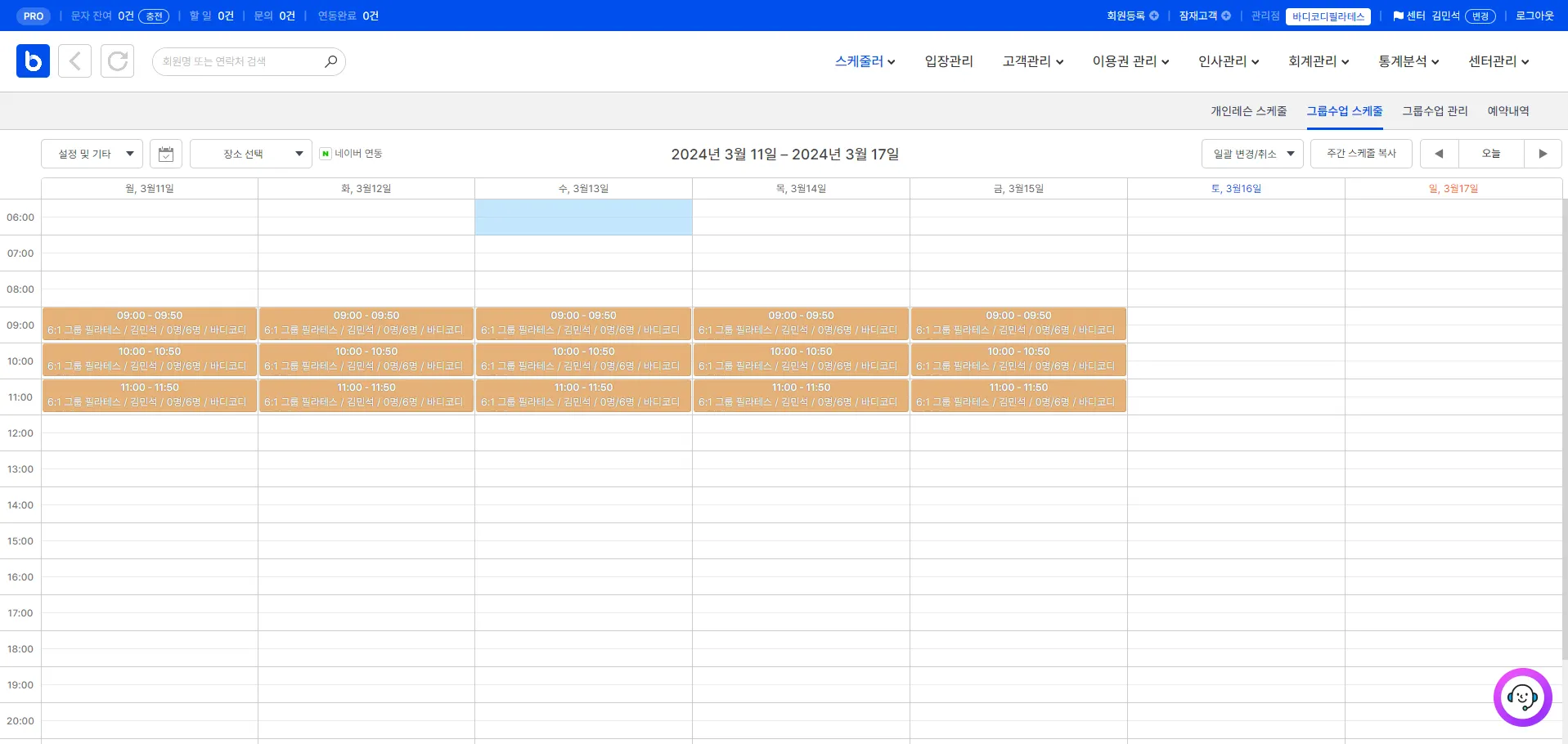This screenshot has height=744, width=1568.
Task: Click the 일, 3월17일 column header
Action: [x=1453, y=189]
